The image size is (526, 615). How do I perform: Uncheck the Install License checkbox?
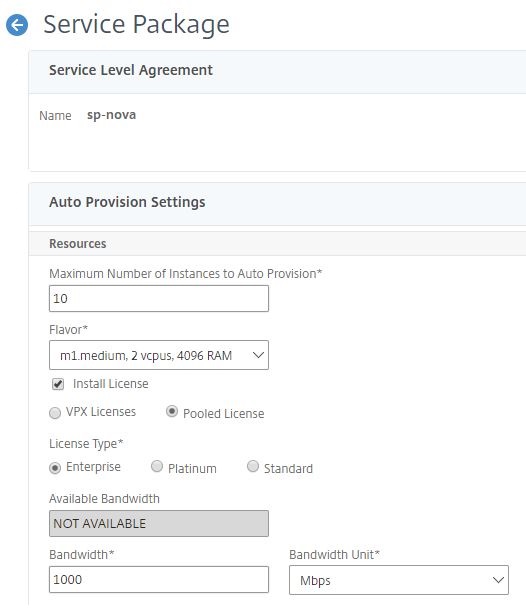tap(58, 384)
